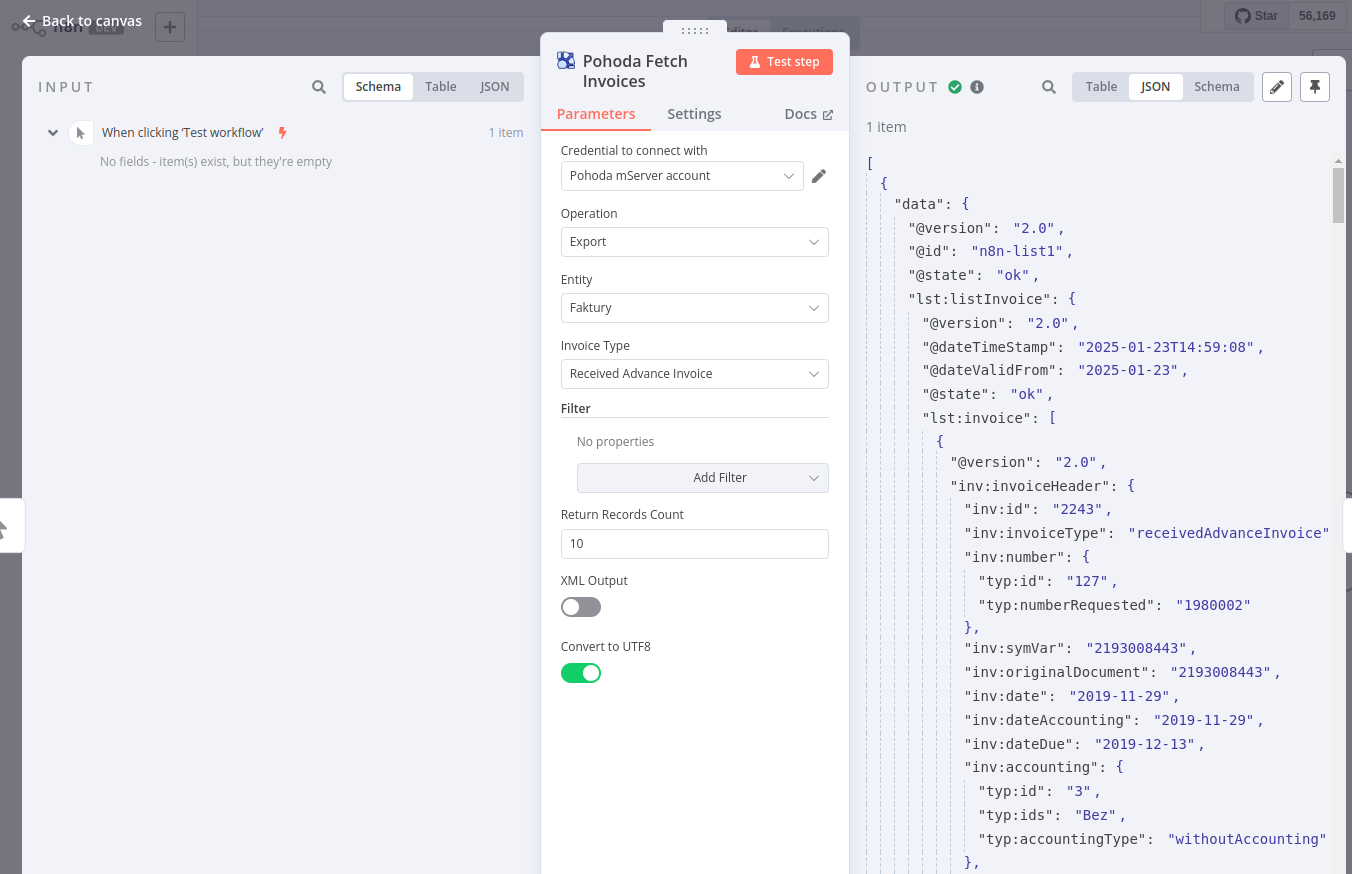Click the red lightning bolt trigger icon
This screenshot has height=874, width=1352.
click(282, 133)
